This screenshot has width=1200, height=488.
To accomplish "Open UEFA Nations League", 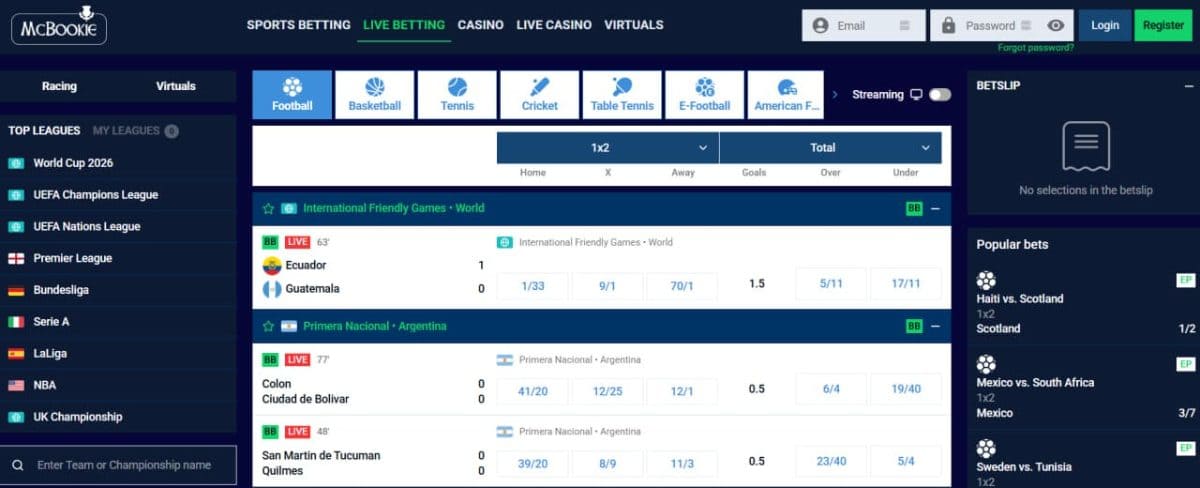I will tap(87, 227).
